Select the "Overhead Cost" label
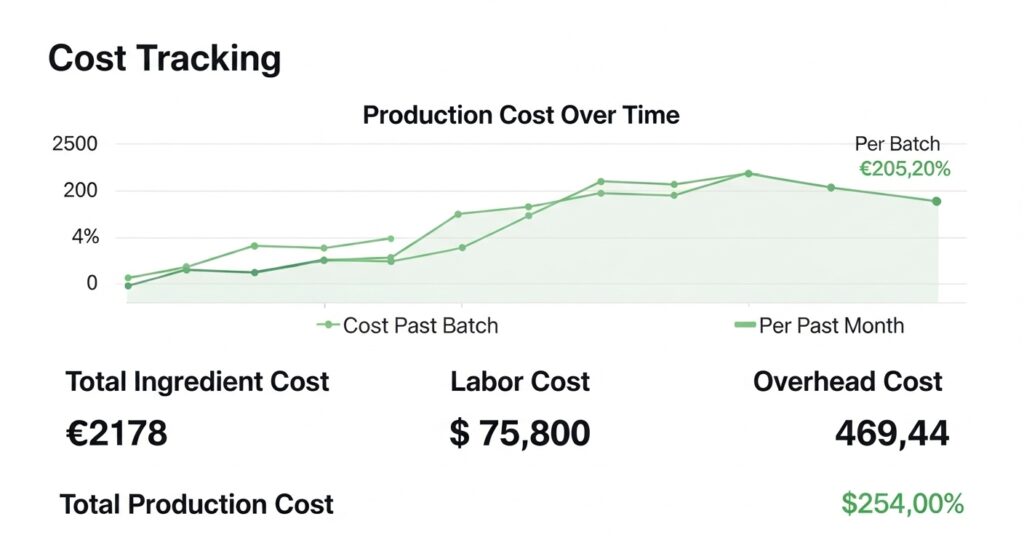1024x559 pixels. pyautogui.click(x=847, y=381)
